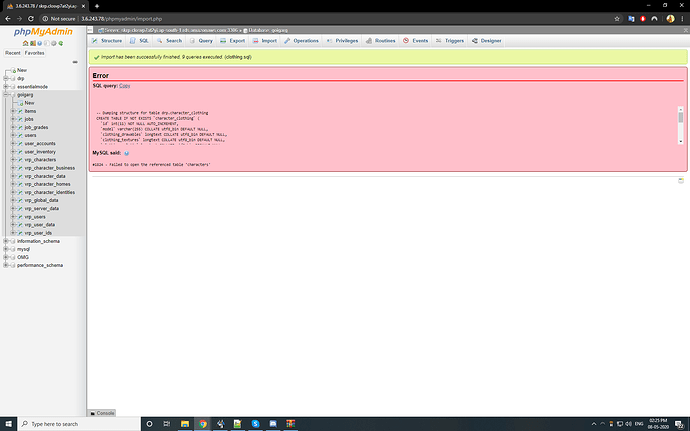690x431 pixels.
Task: Expand the information_schema database node
Action: [7, 241]
